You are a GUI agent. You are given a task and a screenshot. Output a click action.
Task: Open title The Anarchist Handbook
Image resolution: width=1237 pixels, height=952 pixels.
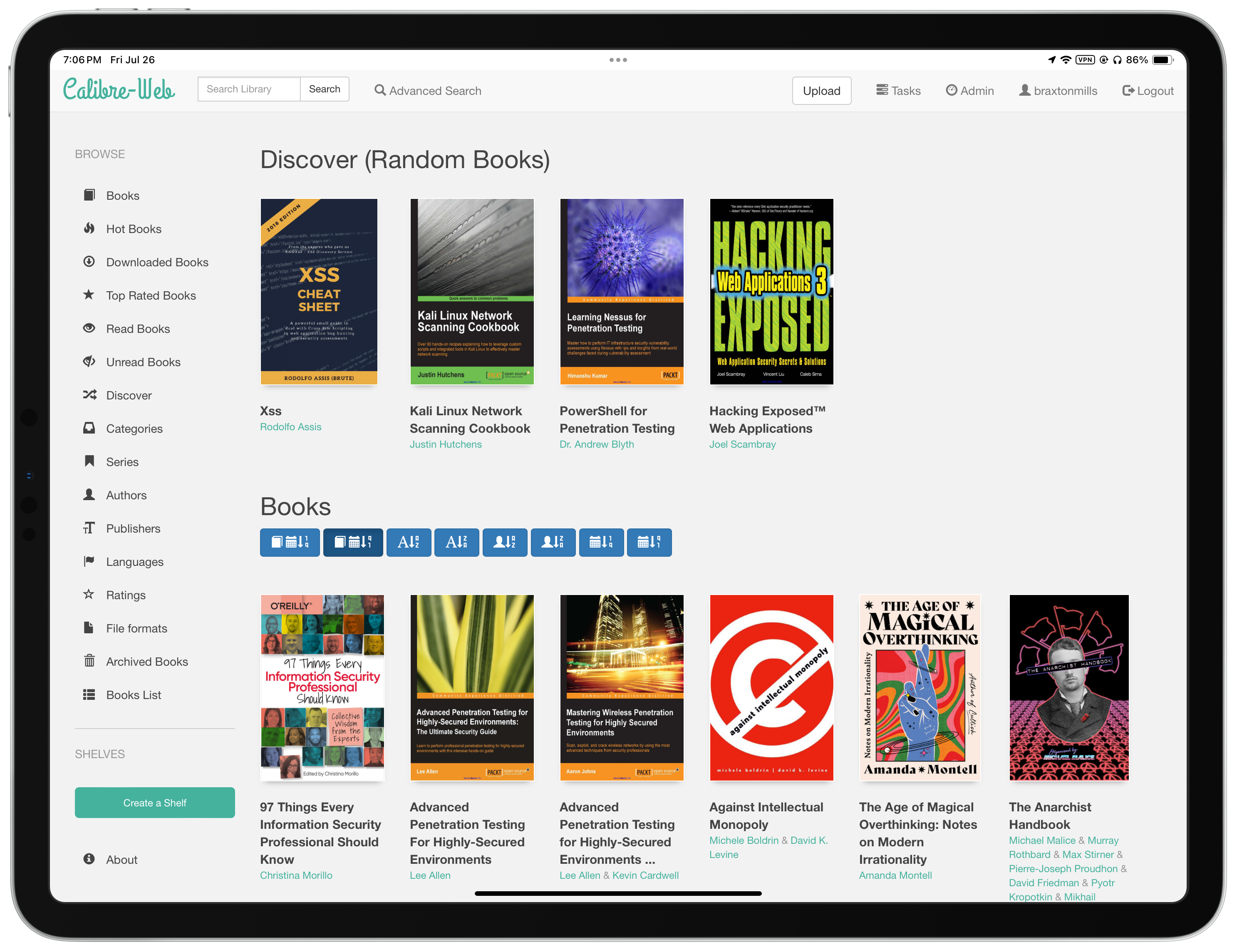(x=1049, y=816)
